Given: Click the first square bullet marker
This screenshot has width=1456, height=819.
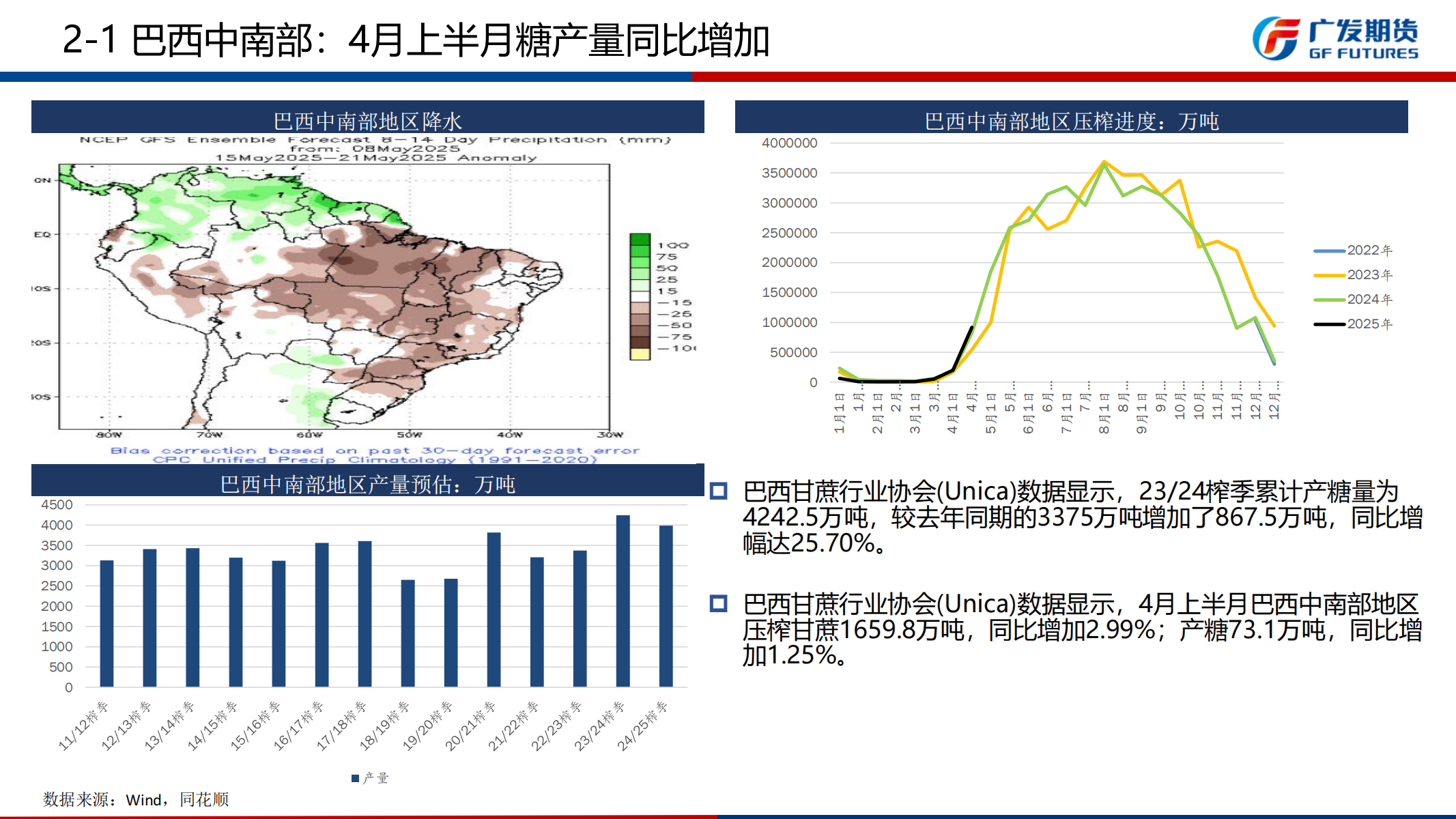Looking at the screenshot, I should click(x=718, y=491).
